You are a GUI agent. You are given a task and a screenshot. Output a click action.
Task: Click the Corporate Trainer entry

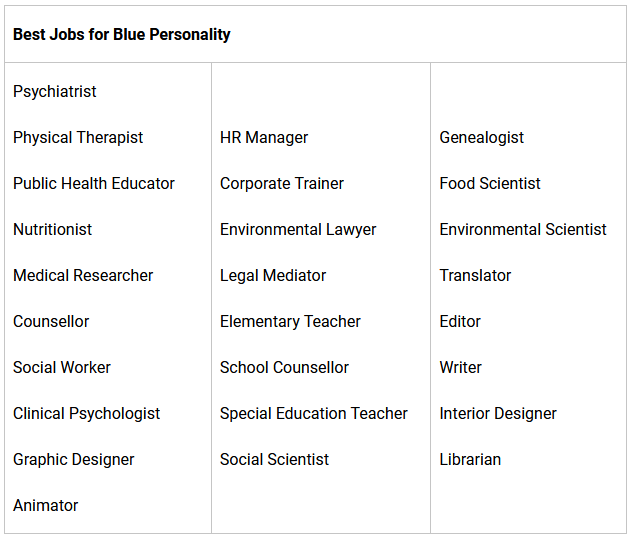(282, 183)
